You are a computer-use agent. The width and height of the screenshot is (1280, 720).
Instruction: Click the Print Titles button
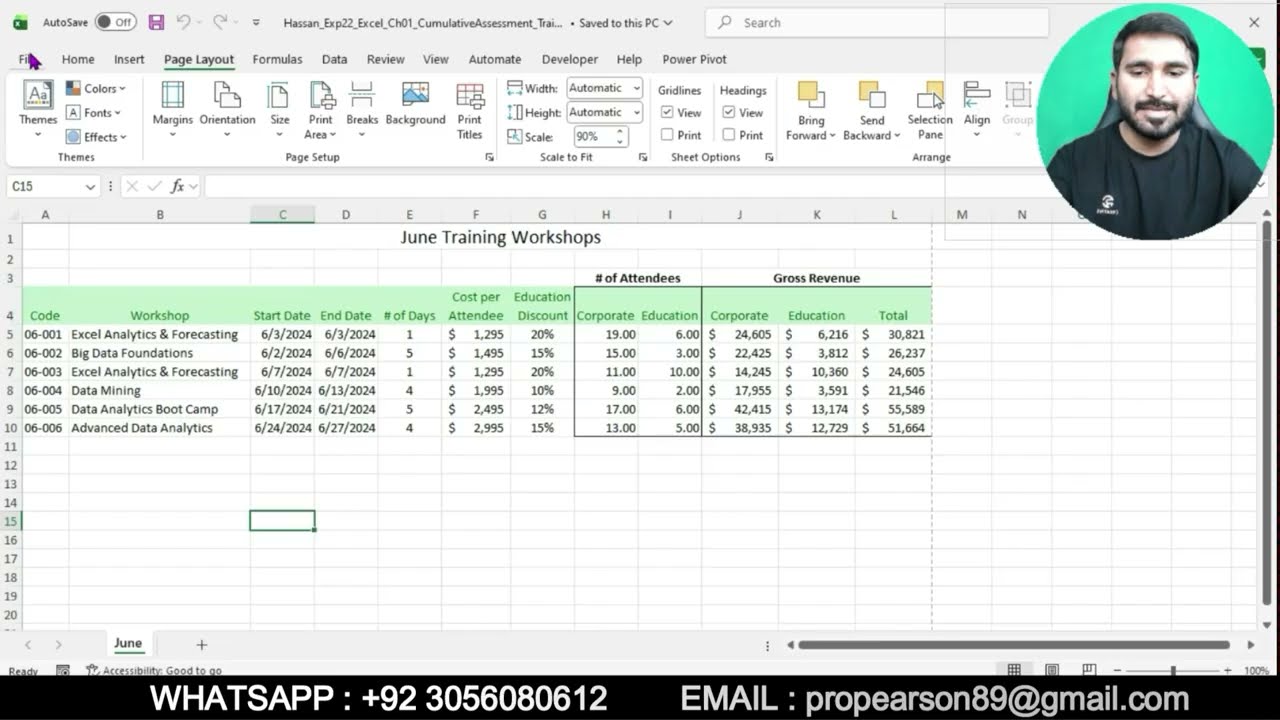pyautogui.click(x=470, y=110)
